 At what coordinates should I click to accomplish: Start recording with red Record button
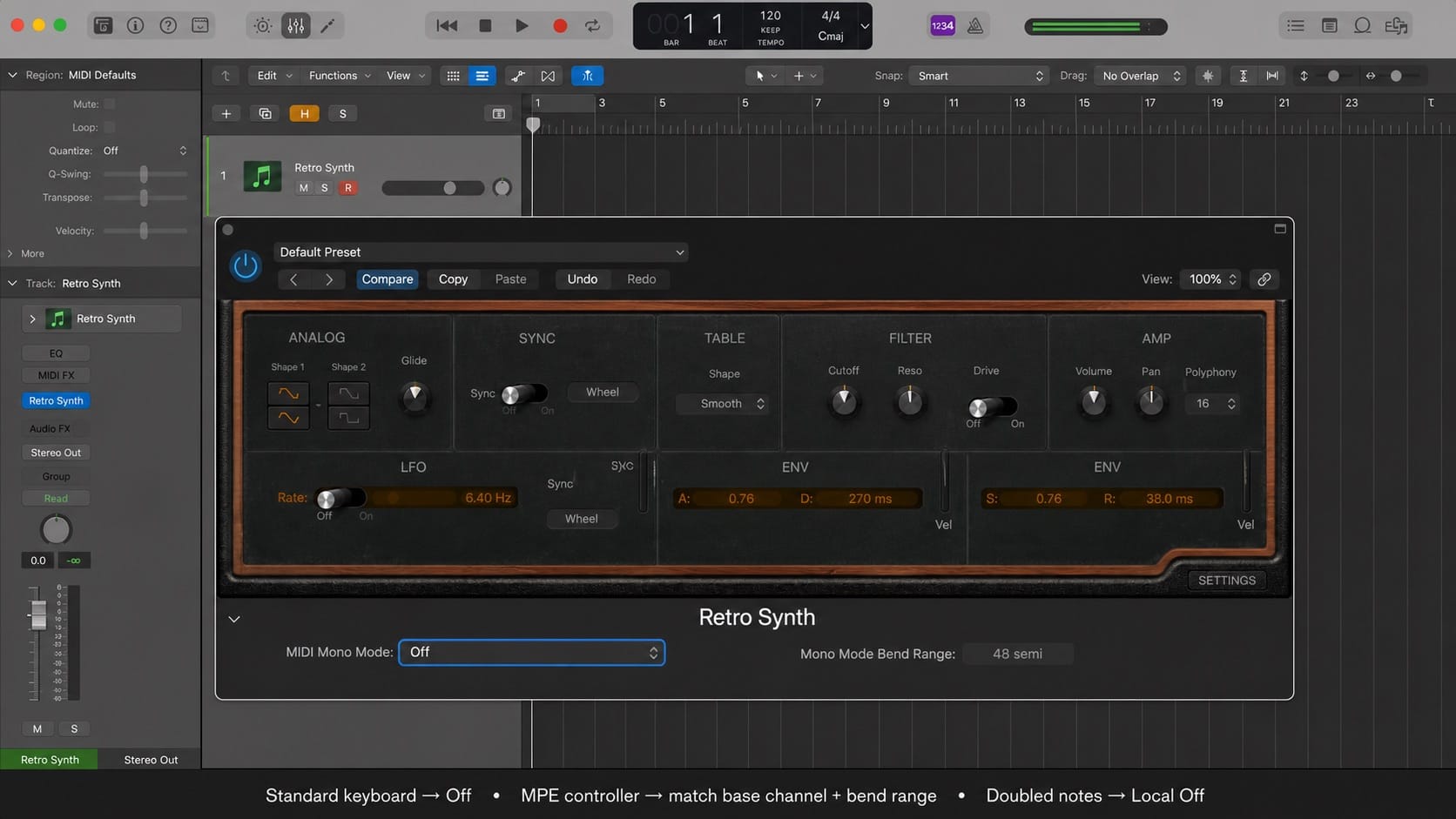(560, 25)
